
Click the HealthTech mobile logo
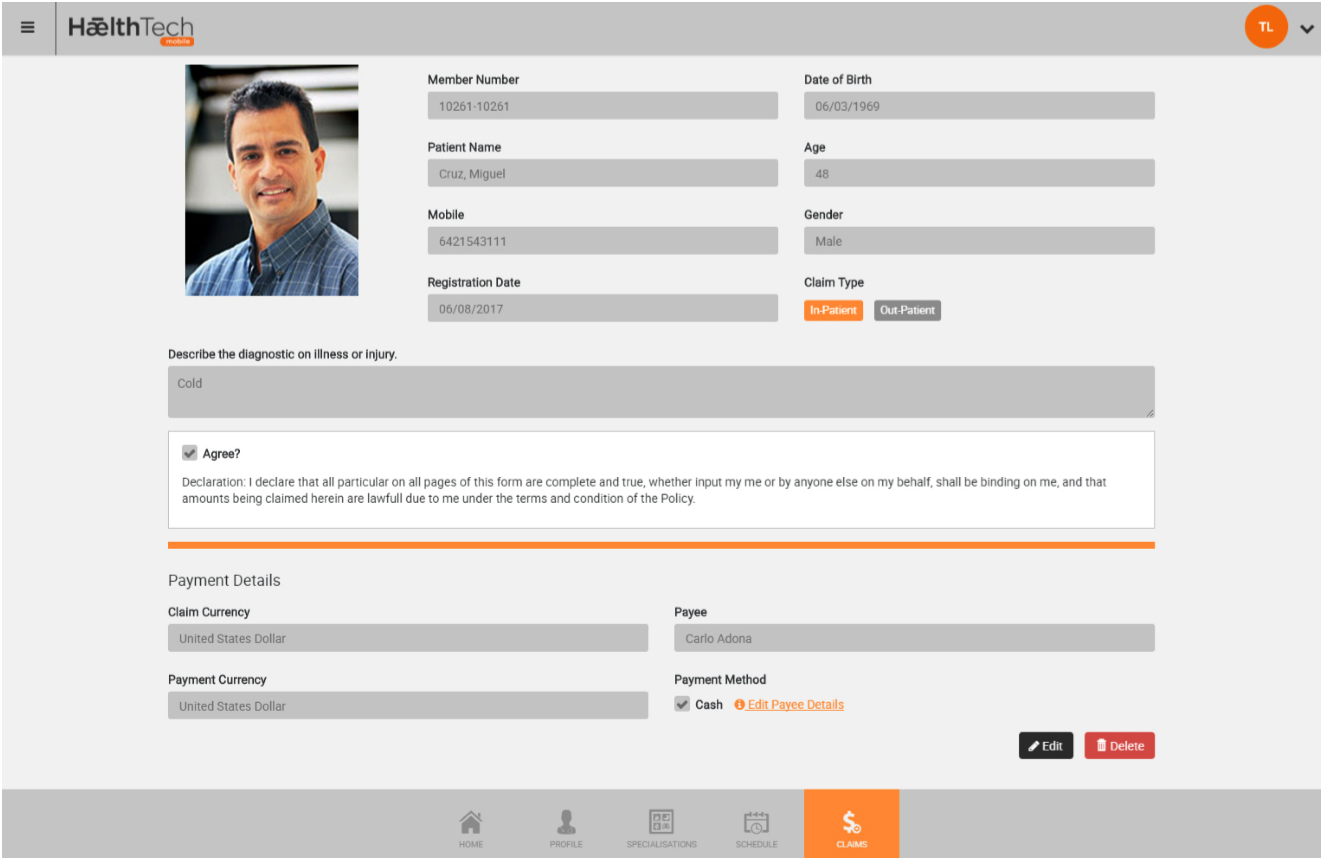(131, 29)
